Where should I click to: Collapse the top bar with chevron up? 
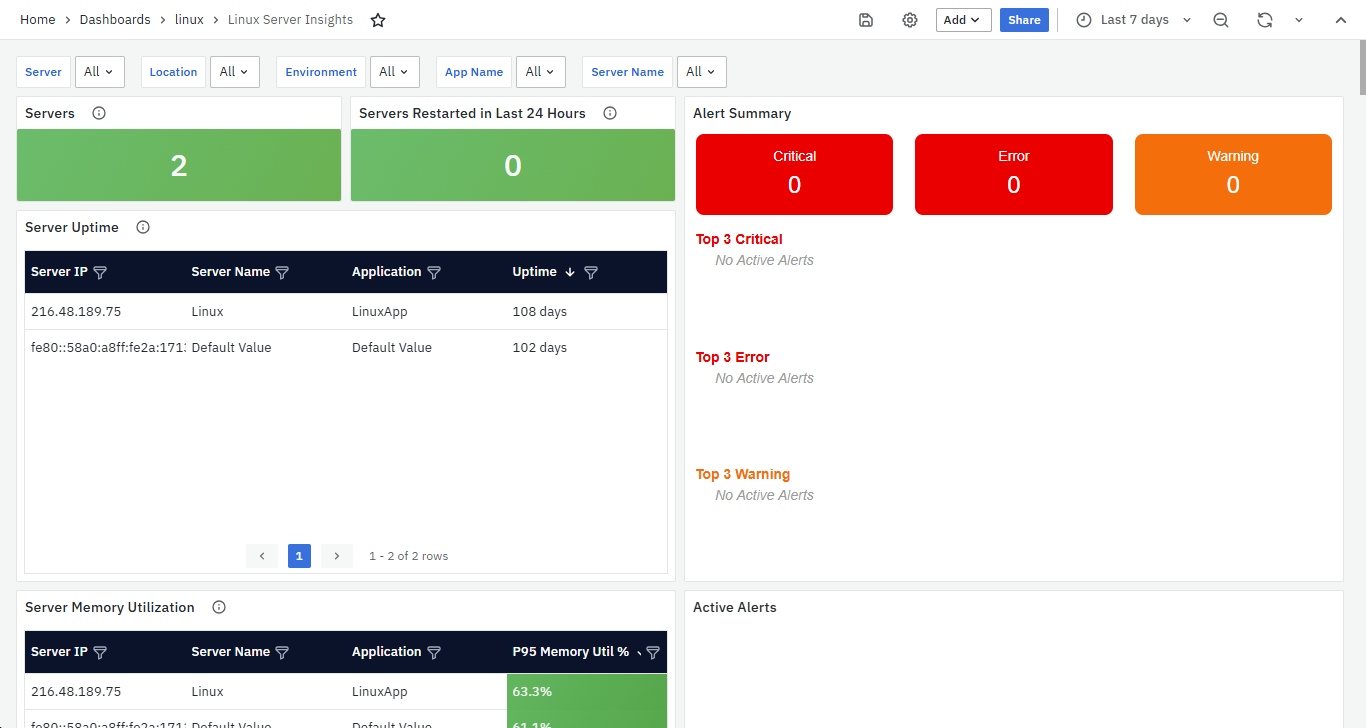pyautogui.click(x=1340, y=20)
